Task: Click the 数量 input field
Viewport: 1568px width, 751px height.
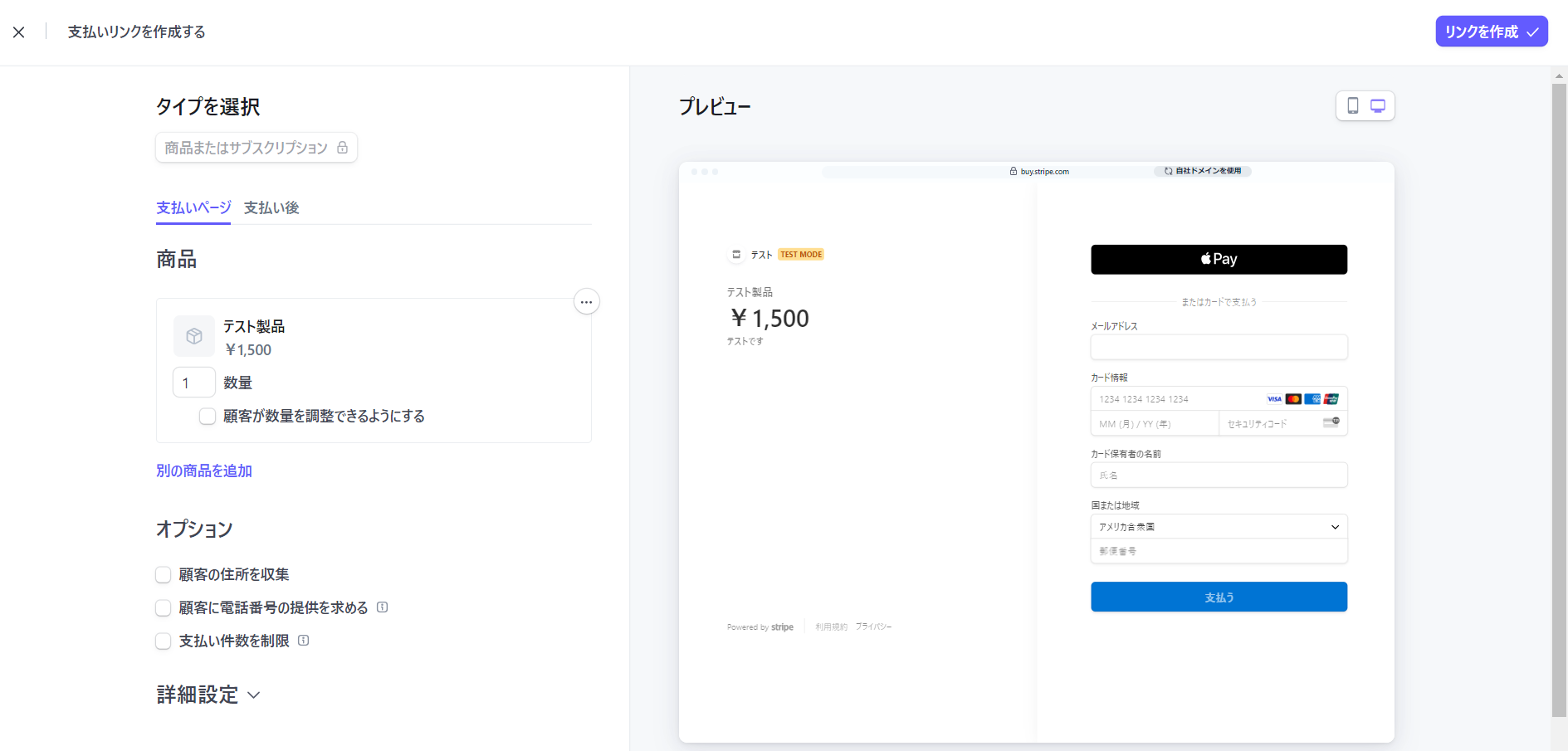Action: point(194,383)
